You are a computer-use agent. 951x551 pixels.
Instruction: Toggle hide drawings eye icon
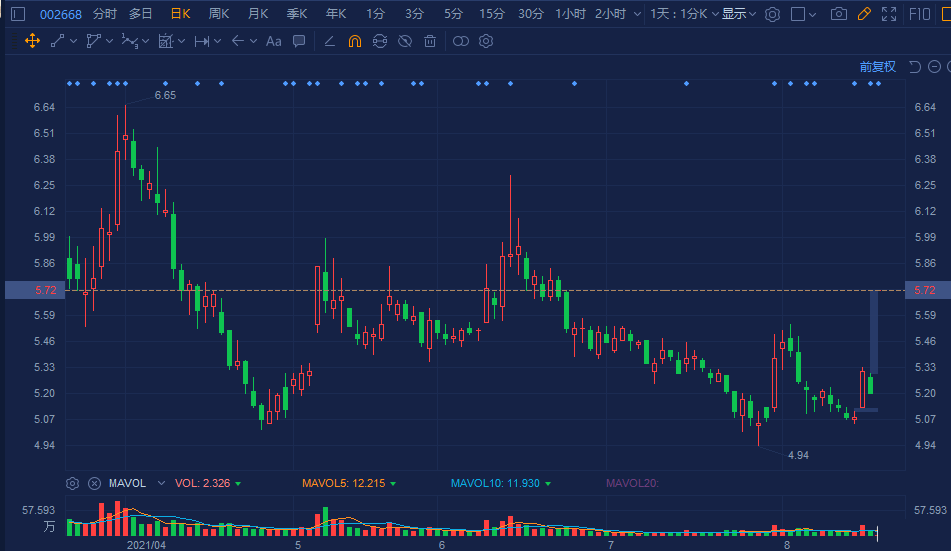[x=405, y=41]
